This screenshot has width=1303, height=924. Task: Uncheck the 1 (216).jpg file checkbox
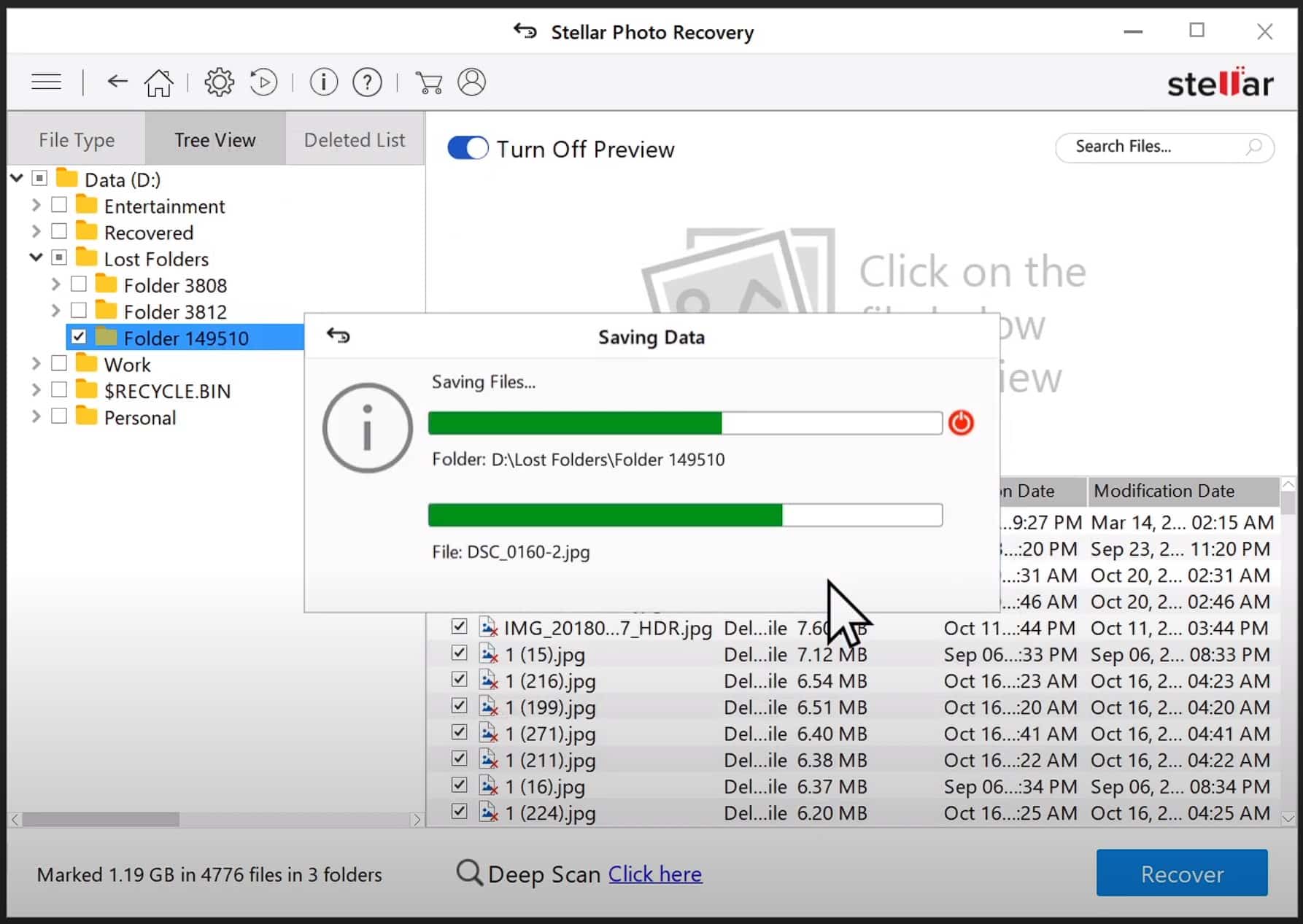point(459,680)
